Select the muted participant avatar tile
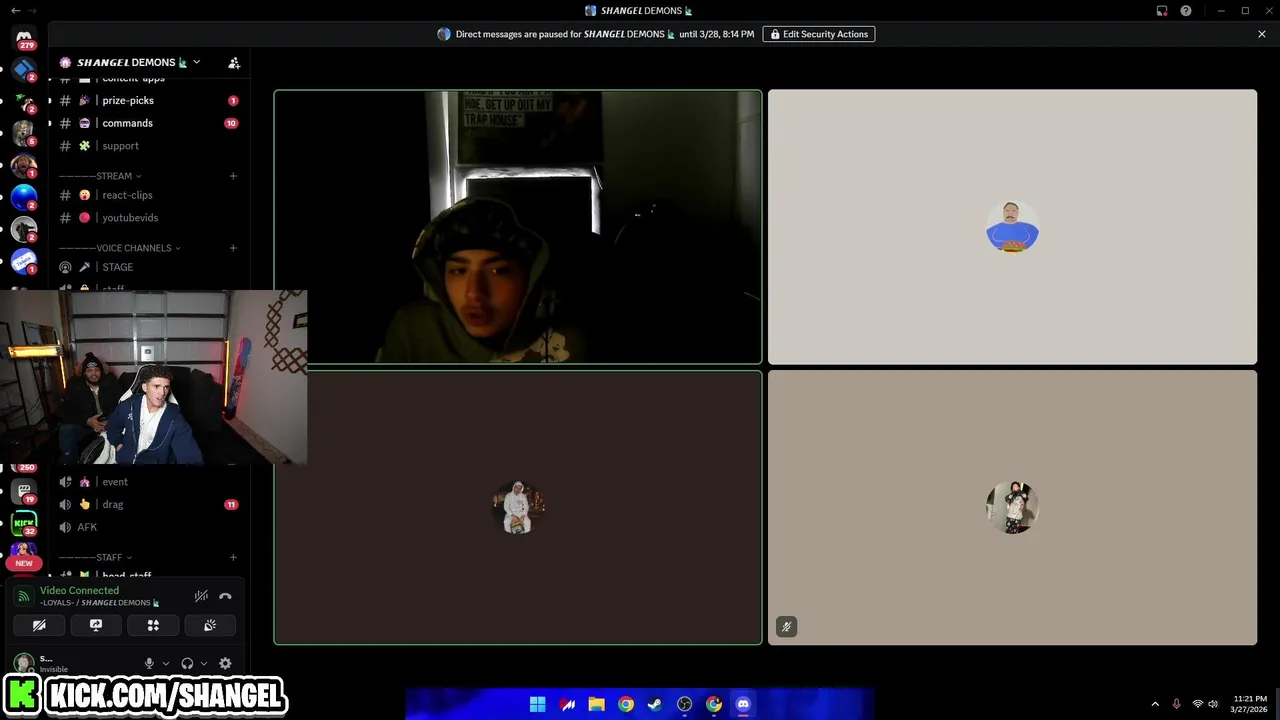Image resolution: width=1280 pixels, height=720 pixels. (x=1012, y=508)
